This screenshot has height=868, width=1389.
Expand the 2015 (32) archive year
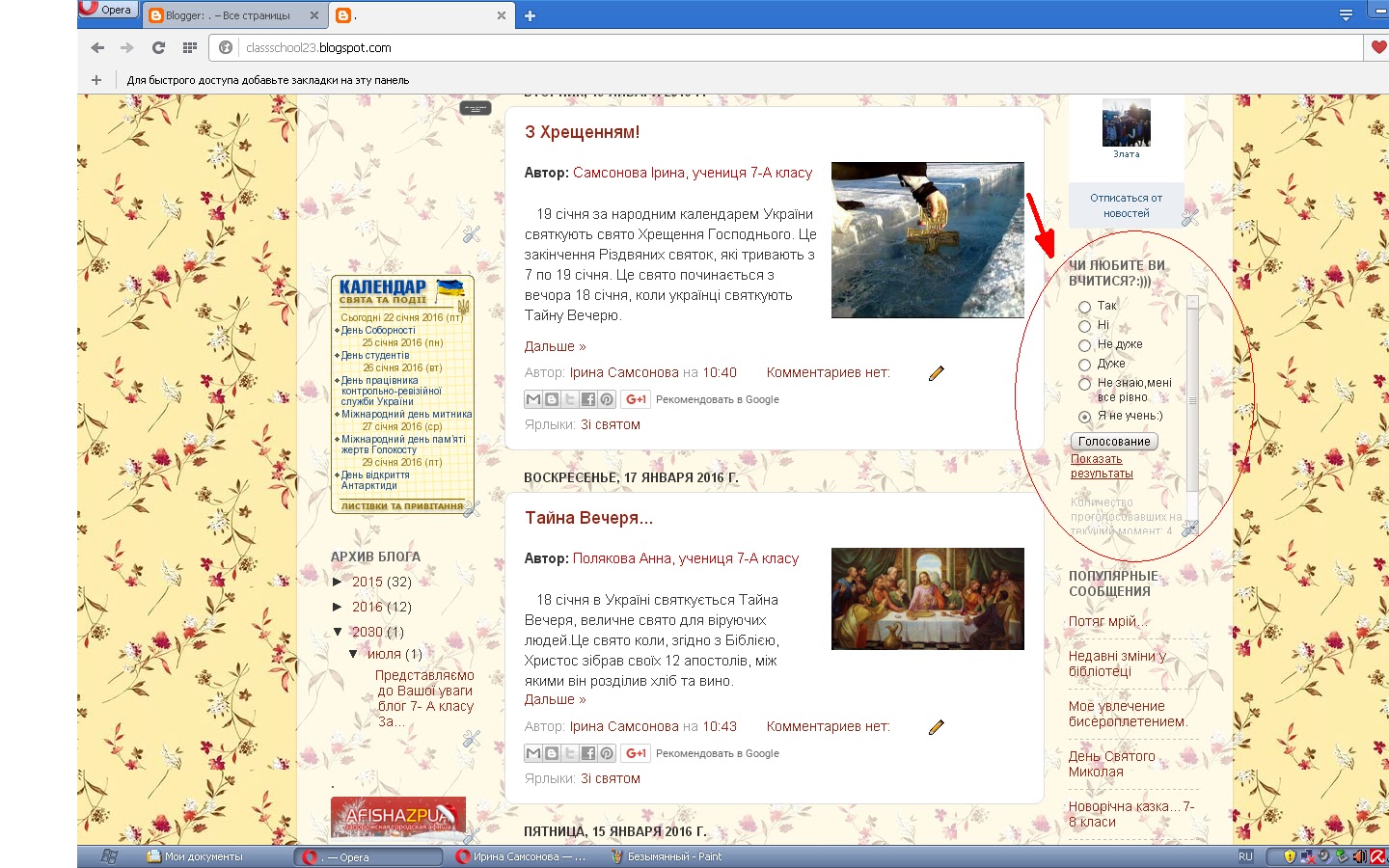[338, 582]
